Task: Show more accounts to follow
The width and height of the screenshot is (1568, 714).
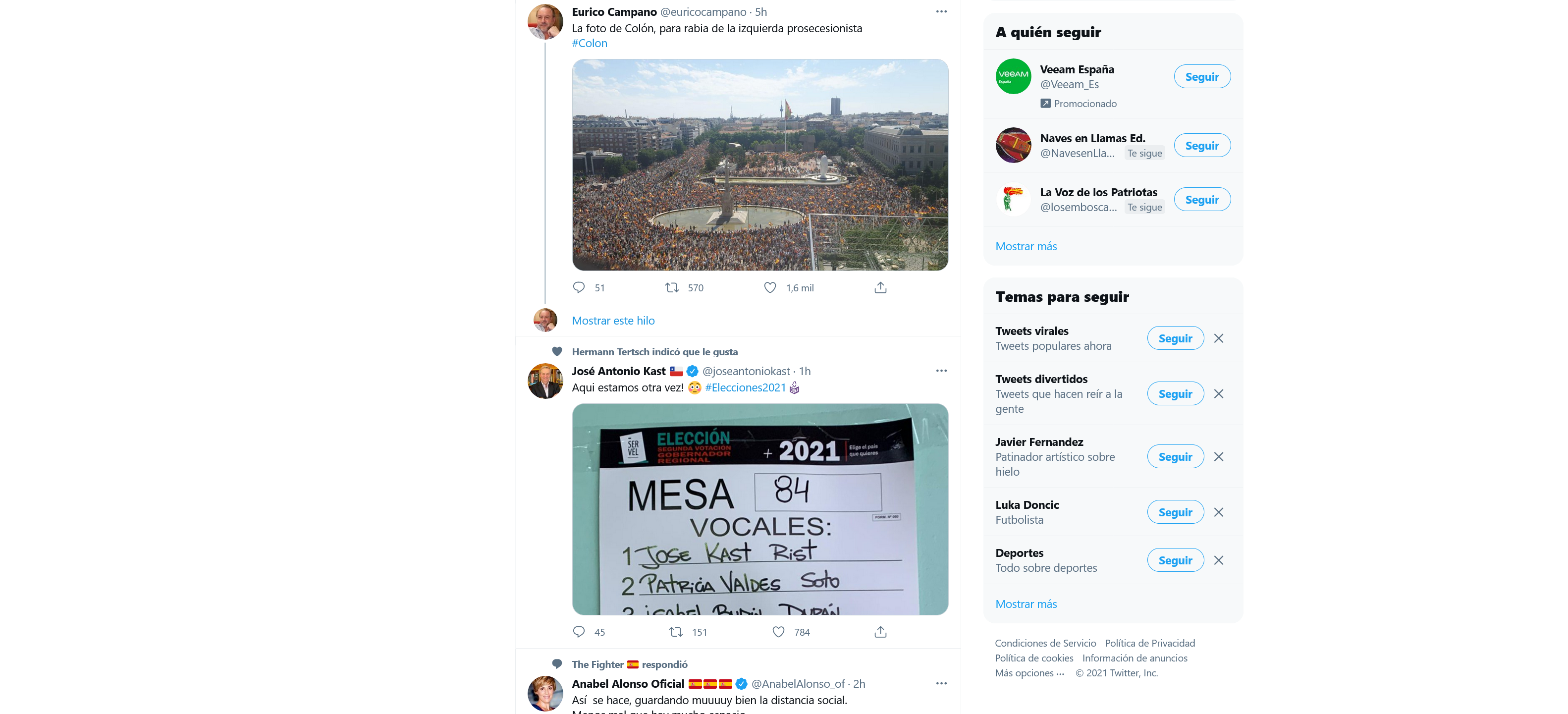Action: pos(1026,246)
